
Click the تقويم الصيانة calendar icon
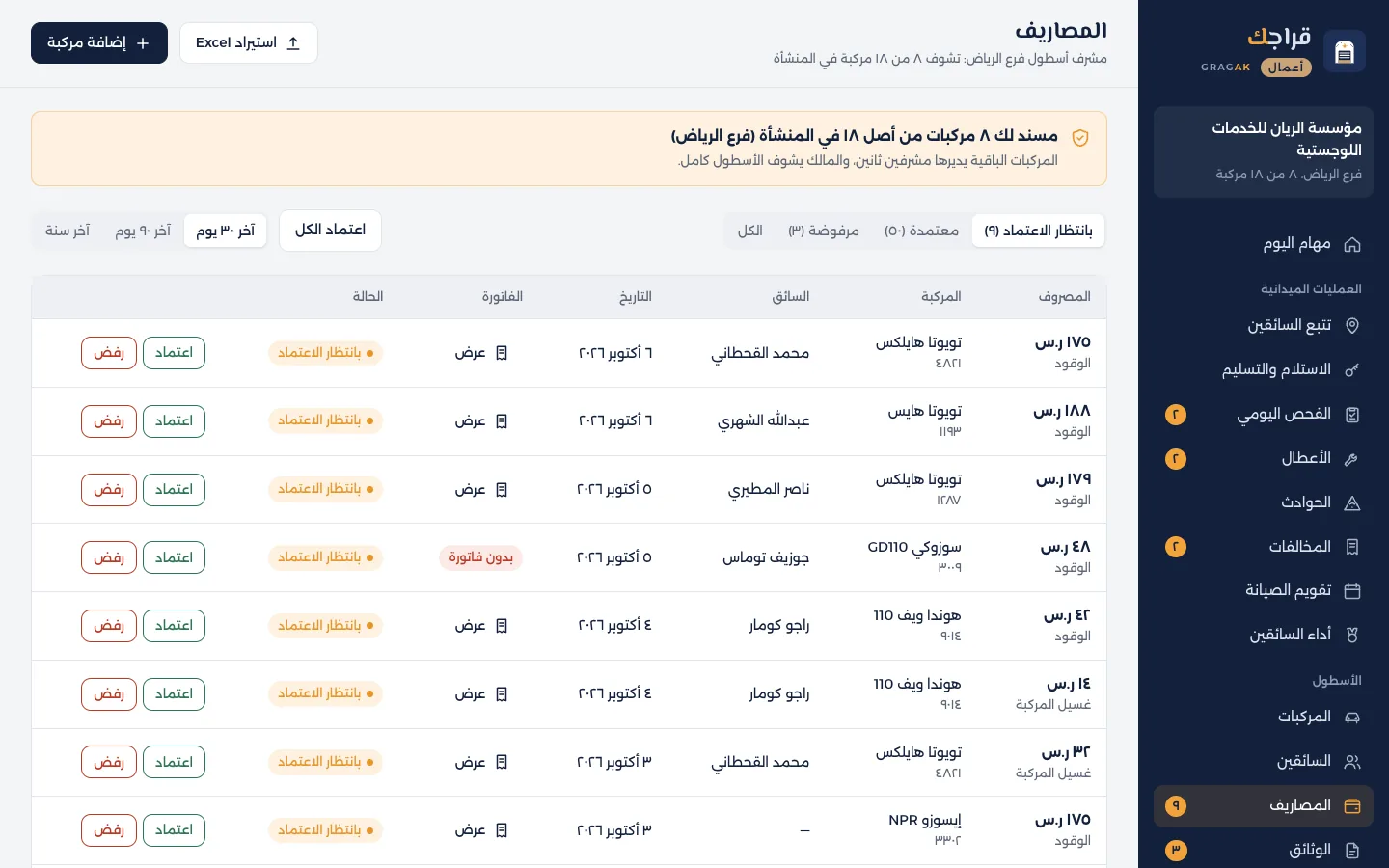point(1352,591)
